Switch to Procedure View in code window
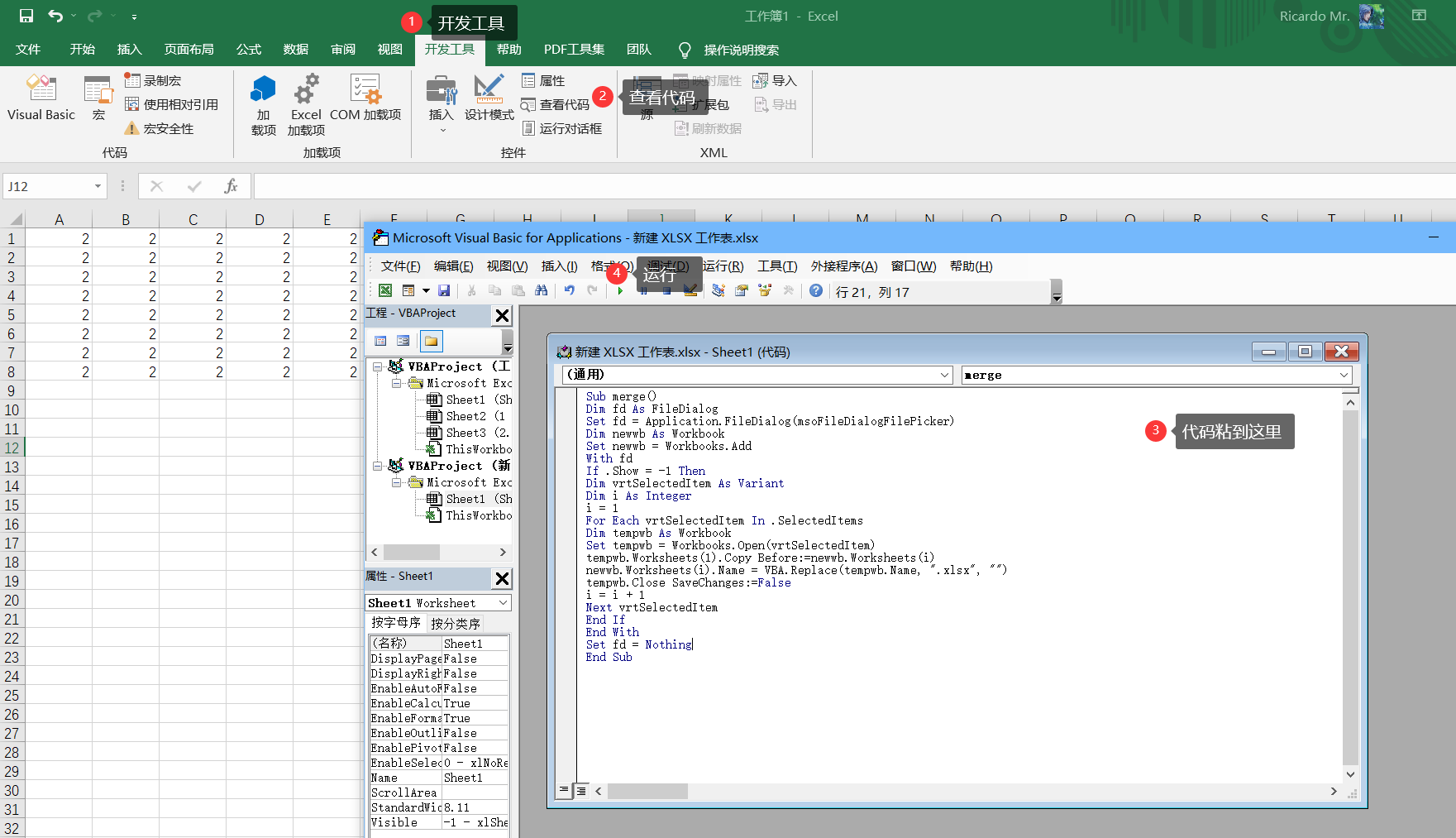The image size is (1456, 838). pos(564,791)
